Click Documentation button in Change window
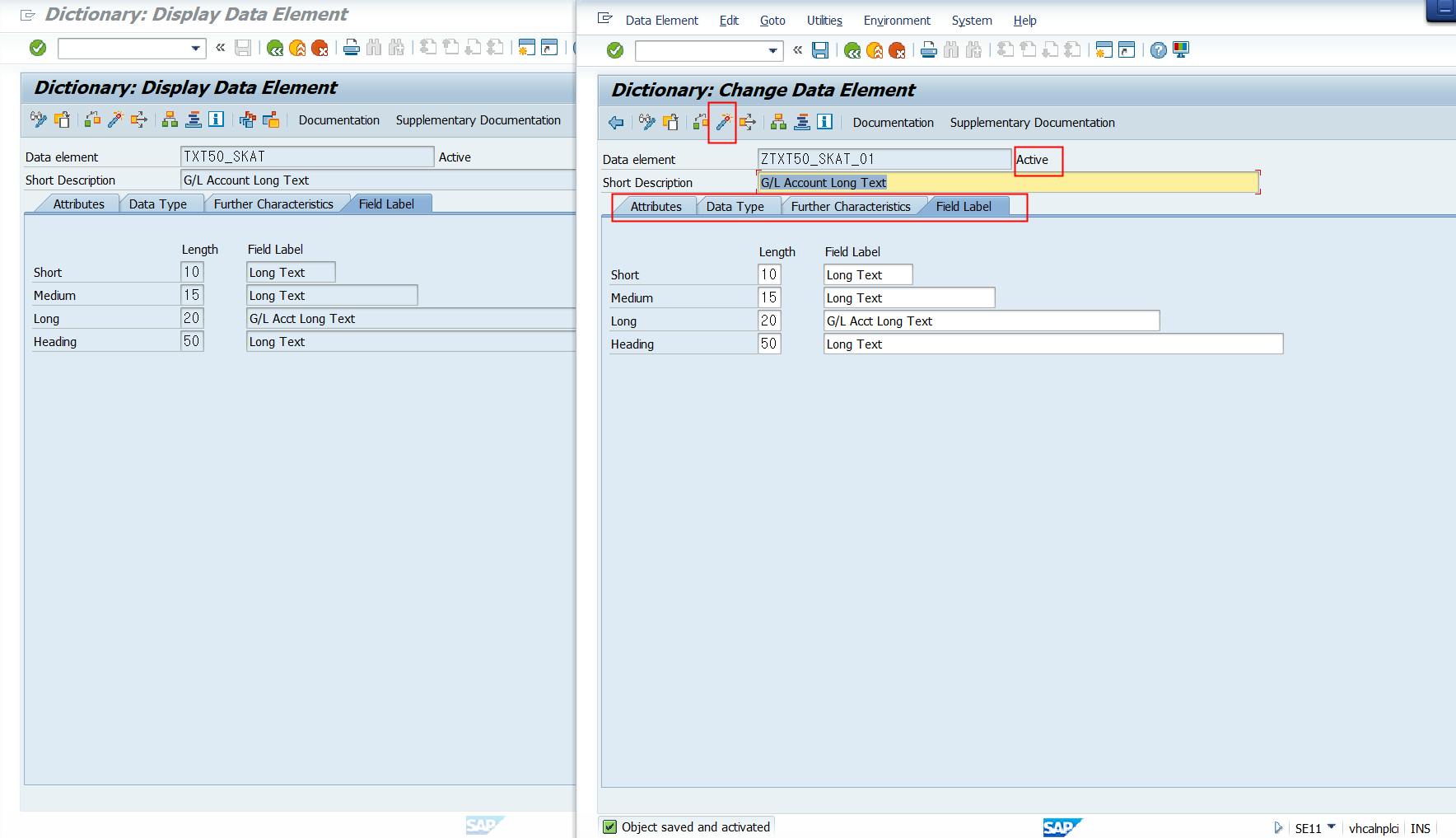1456x838 pixels. point(893,123)
